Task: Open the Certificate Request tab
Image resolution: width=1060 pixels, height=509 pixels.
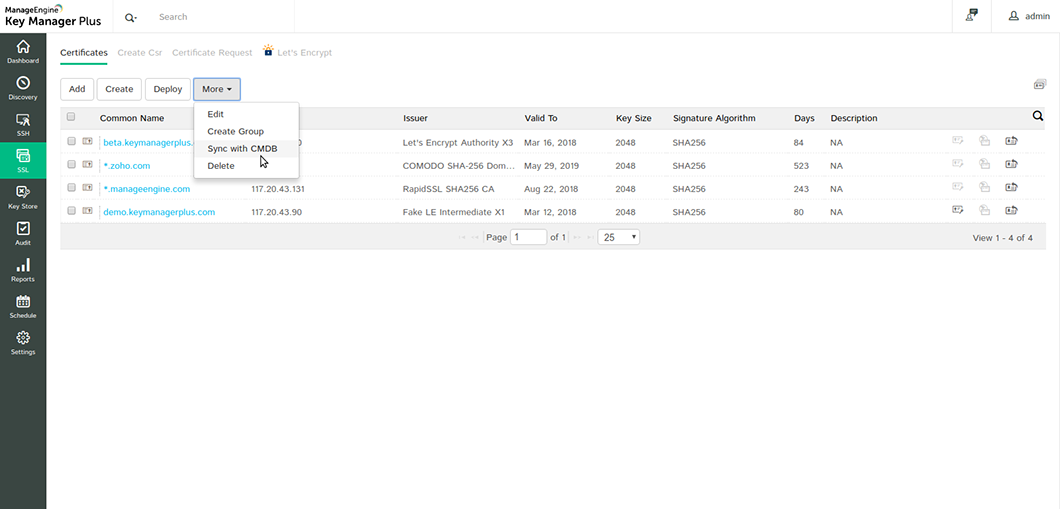Action: click(212, 53)
